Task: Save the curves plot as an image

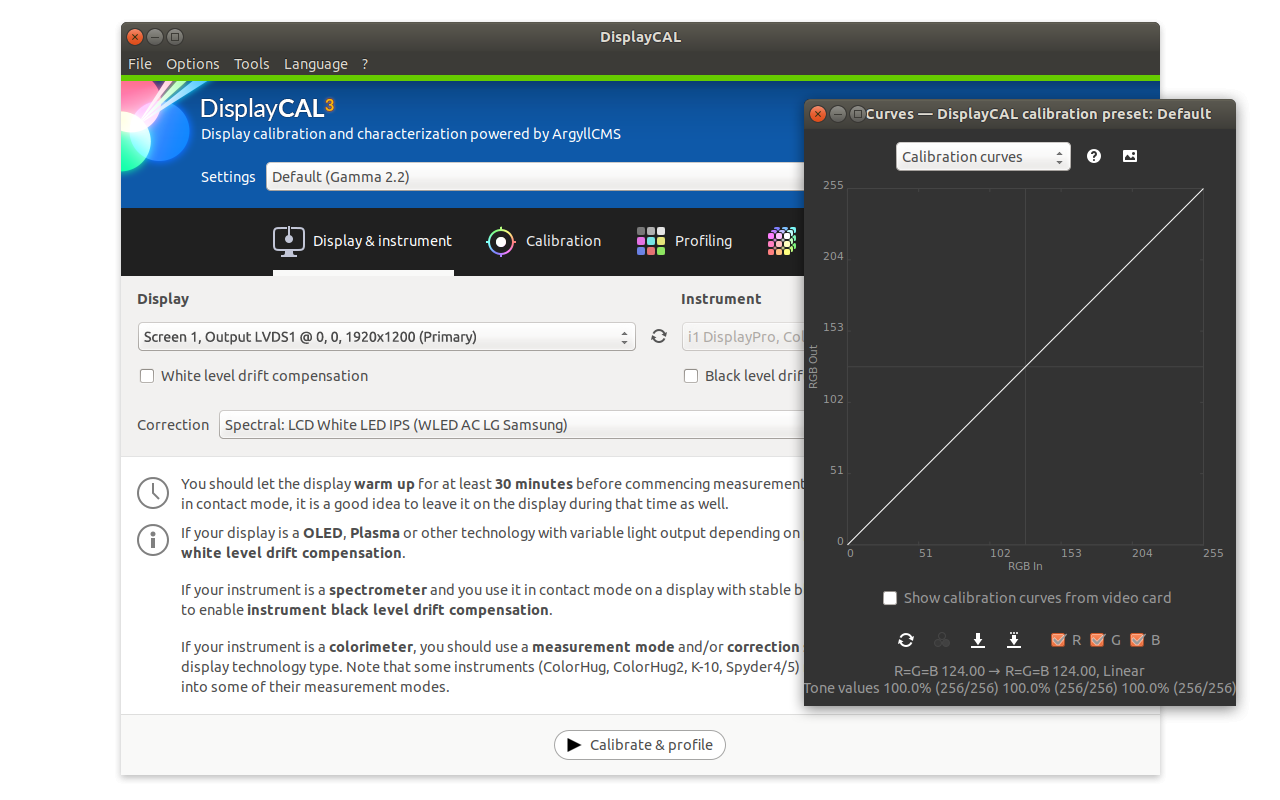Action: (1130, 156)
